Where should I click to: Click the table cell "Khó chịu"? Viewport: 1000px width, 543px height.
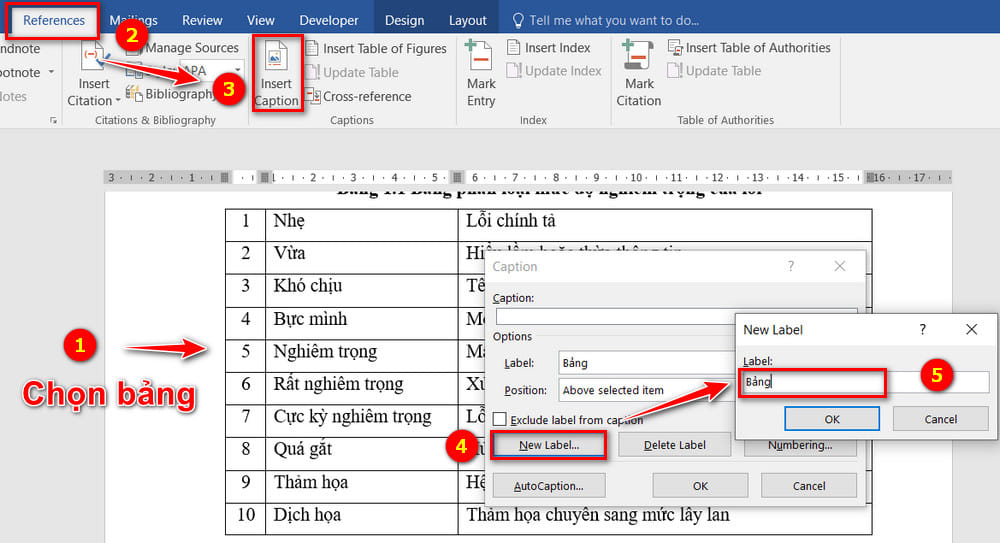click(x=362, y=291)
